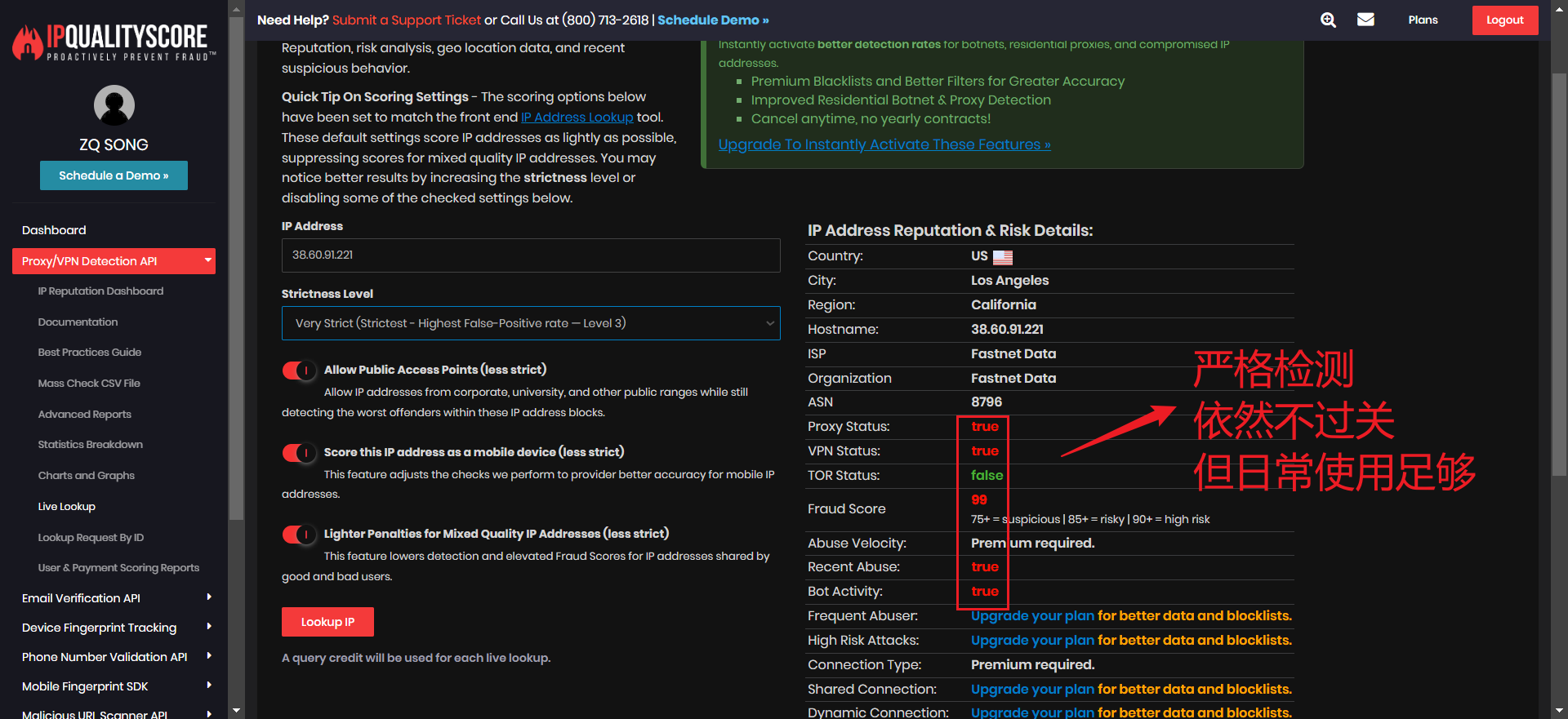Viewport: 1568px width, 719px height.
Task: Click the Region value California
Action: tap(1004, 305)
